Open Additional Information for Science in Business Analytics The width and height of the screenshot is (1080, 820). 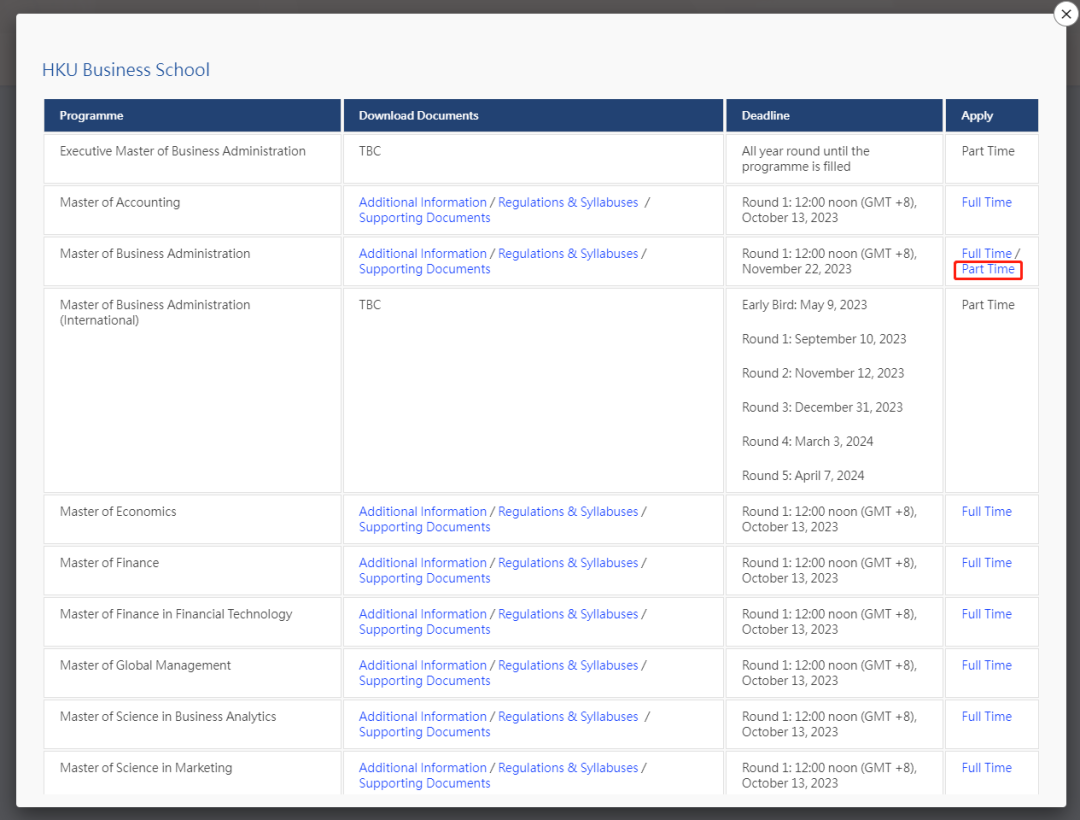[x=422, y=717]
